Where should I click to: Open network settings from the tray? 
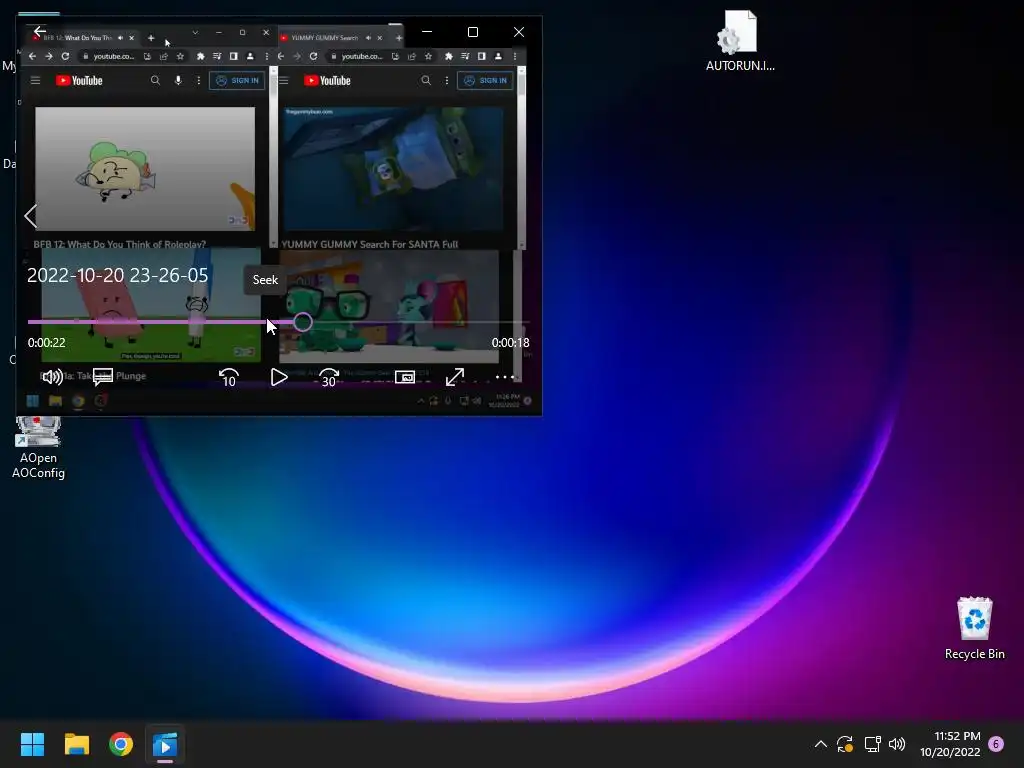coord(872,744)
